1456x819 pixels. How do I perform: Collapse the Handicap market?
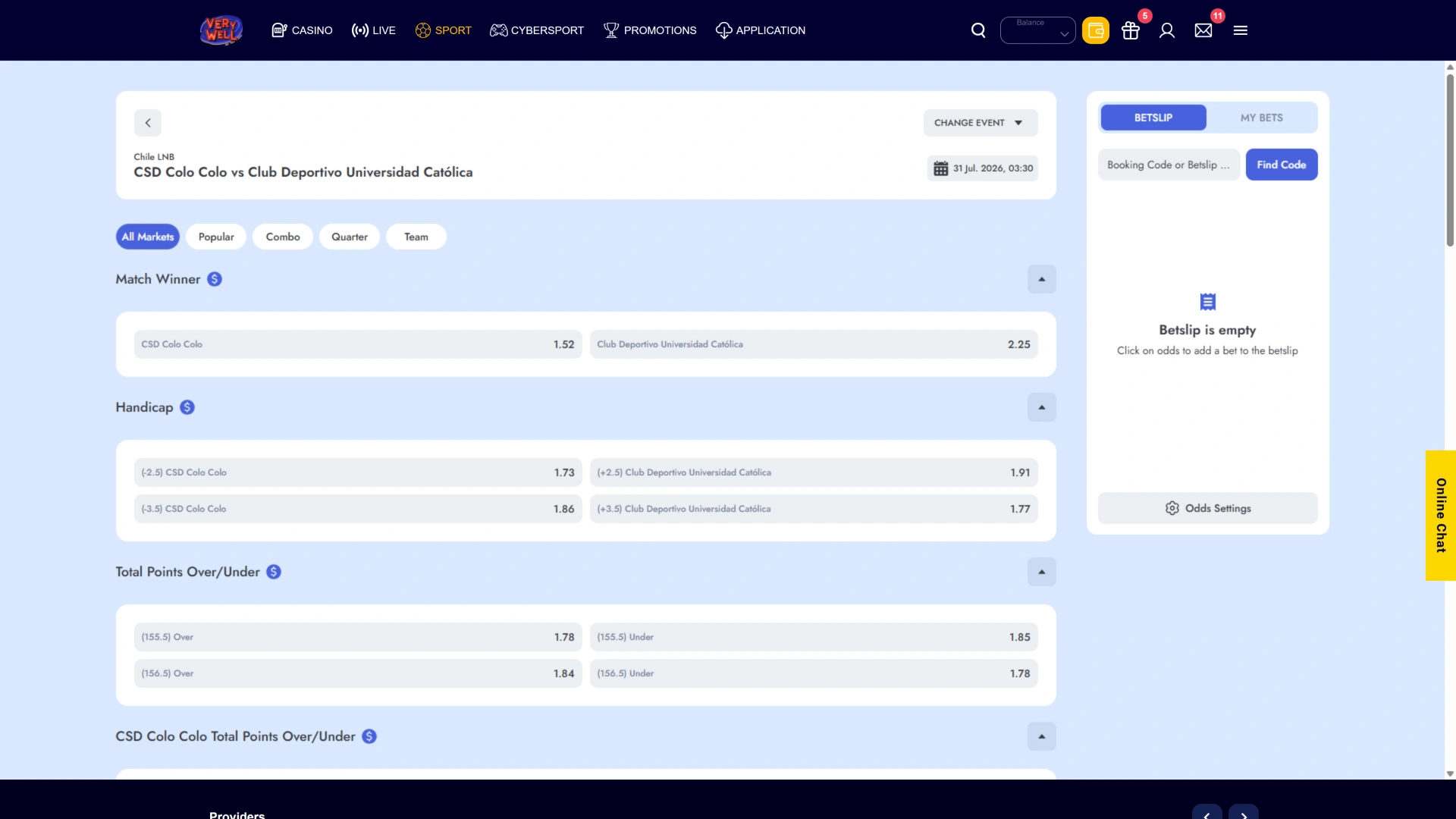(1042, 407)
